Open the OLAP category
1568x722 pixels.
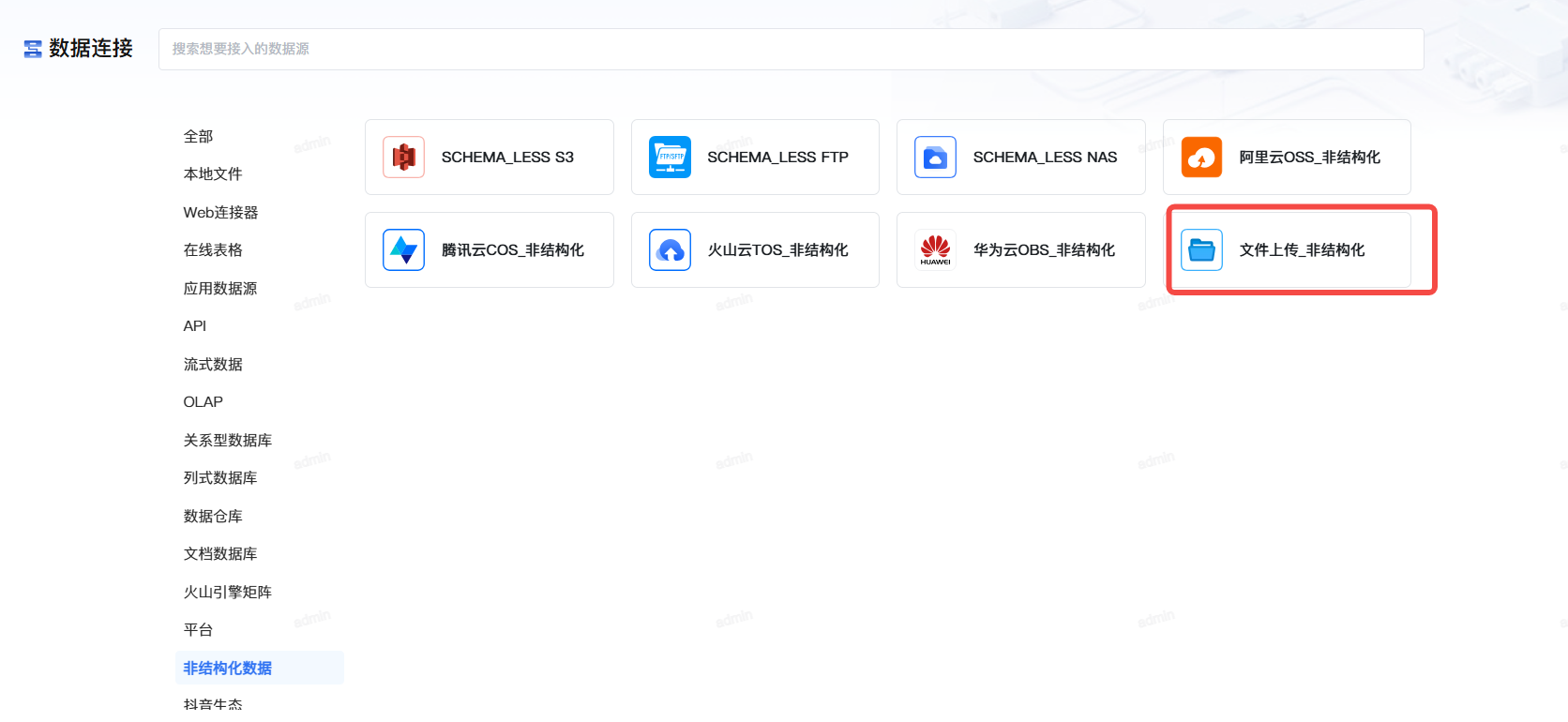[204, 402]
